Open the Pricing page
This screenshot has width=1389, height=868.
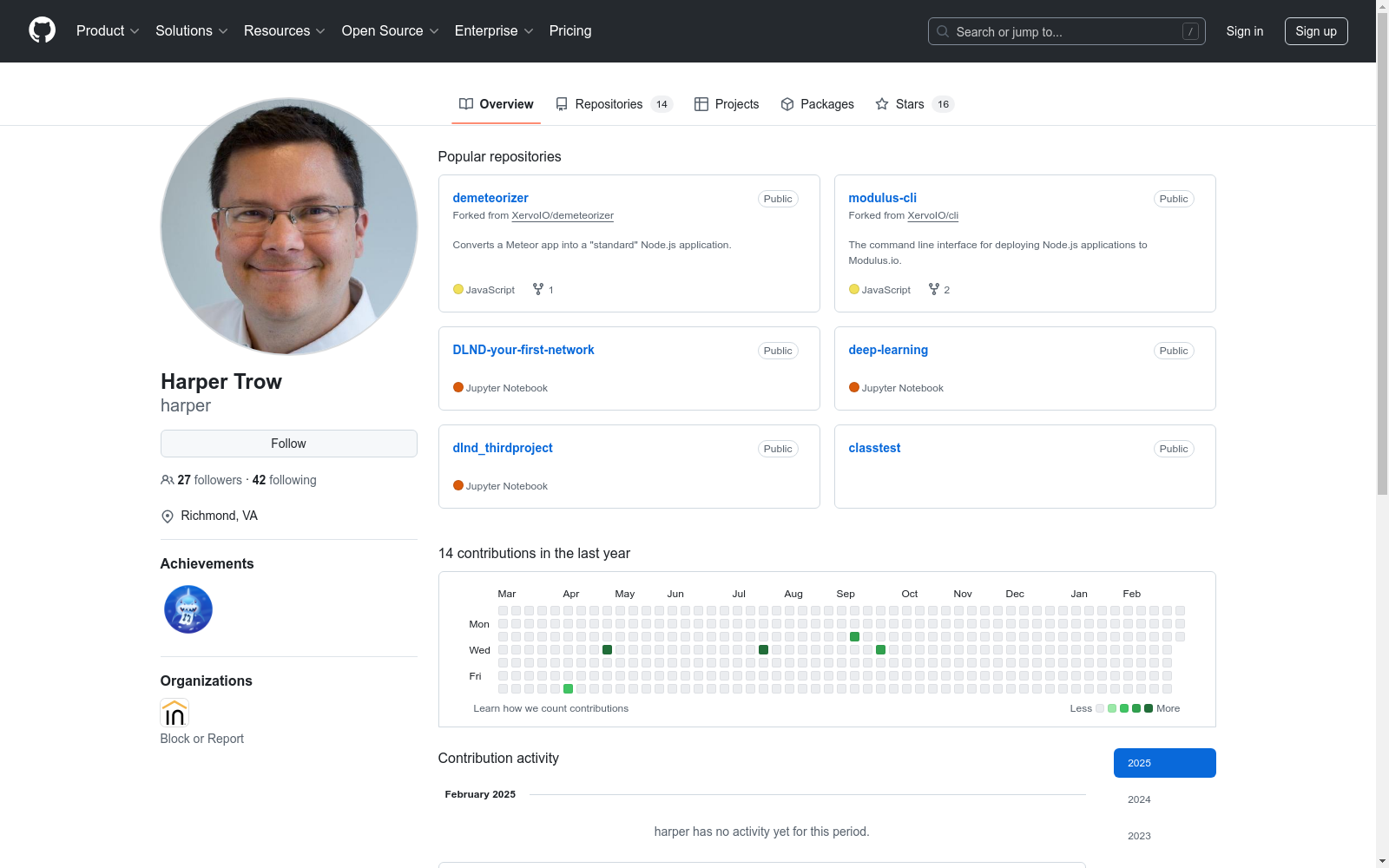[x=570, y=31]
